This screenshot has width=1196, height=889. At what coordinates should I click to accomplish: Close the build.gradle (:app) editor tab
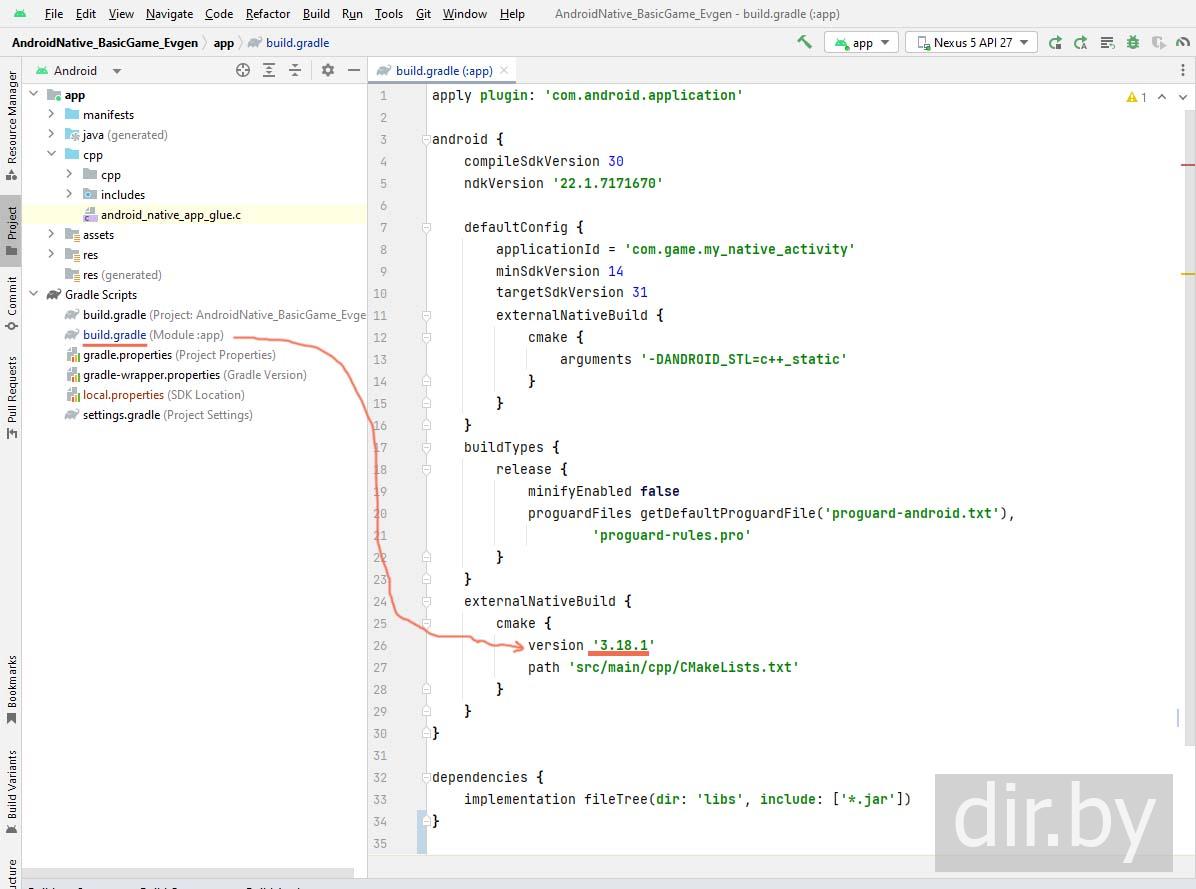pyautogui.click(x=505, y=70)
